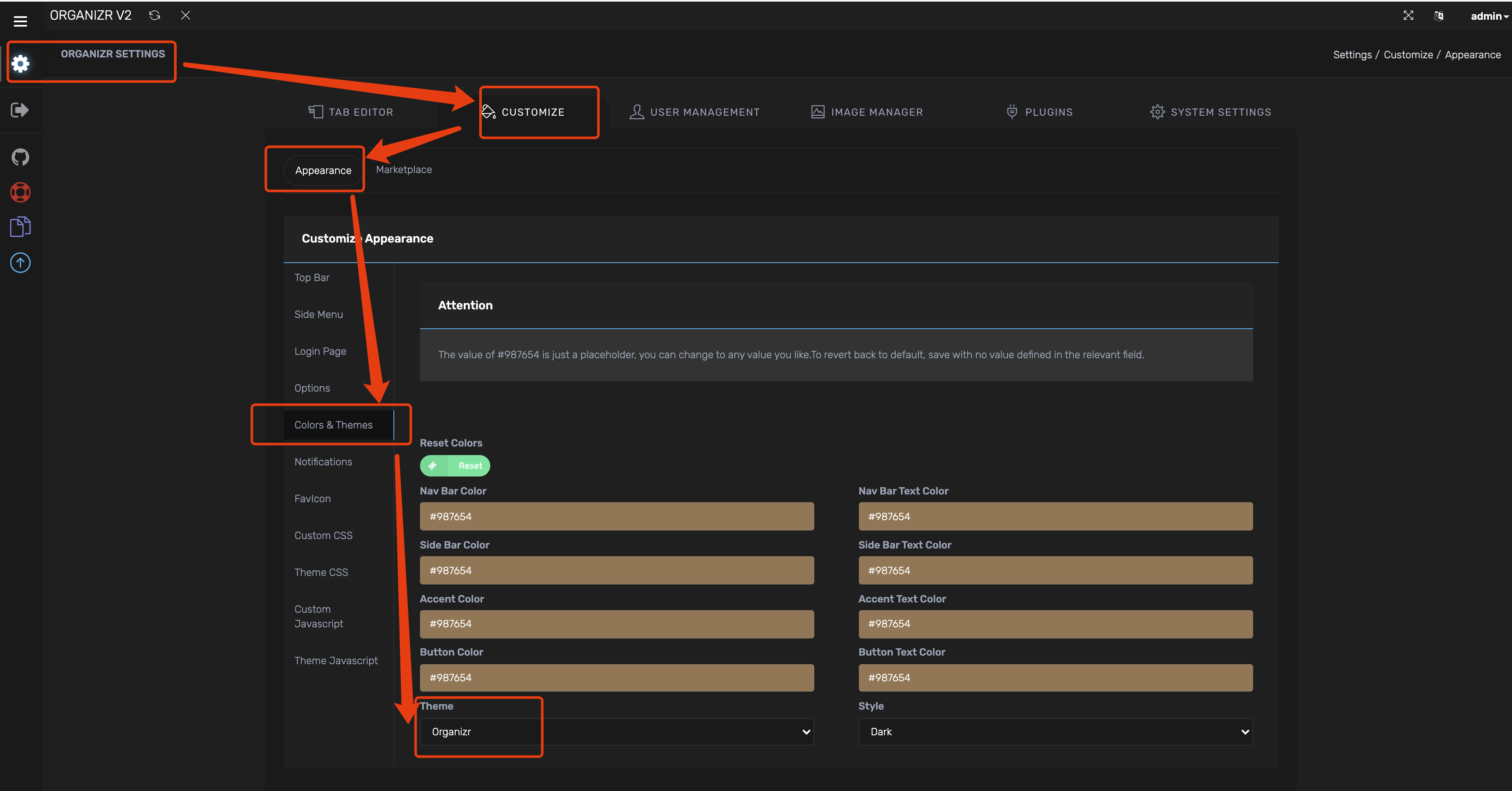The width and height of the screenshot is (1512, 791).
Task: Click the close tab X icon
Action: point(186,15)
